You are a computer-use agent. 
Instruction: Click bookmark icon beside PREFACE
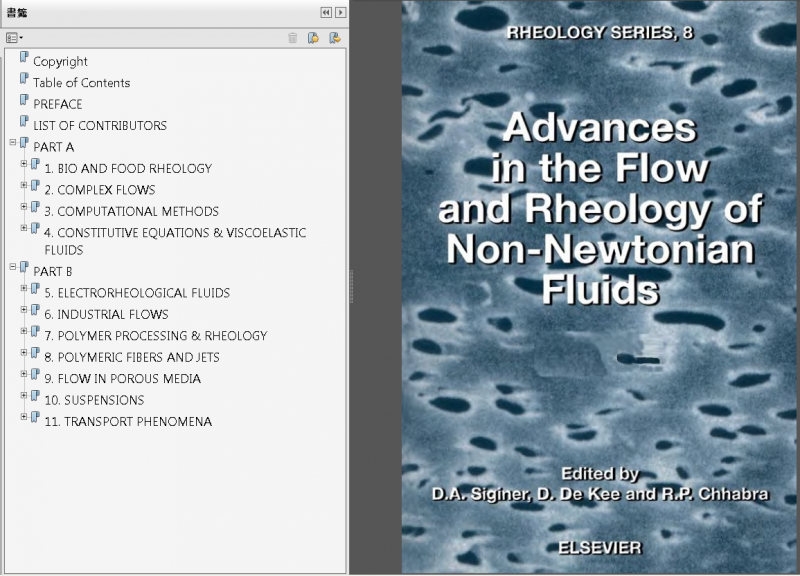(x=24, y=100)
